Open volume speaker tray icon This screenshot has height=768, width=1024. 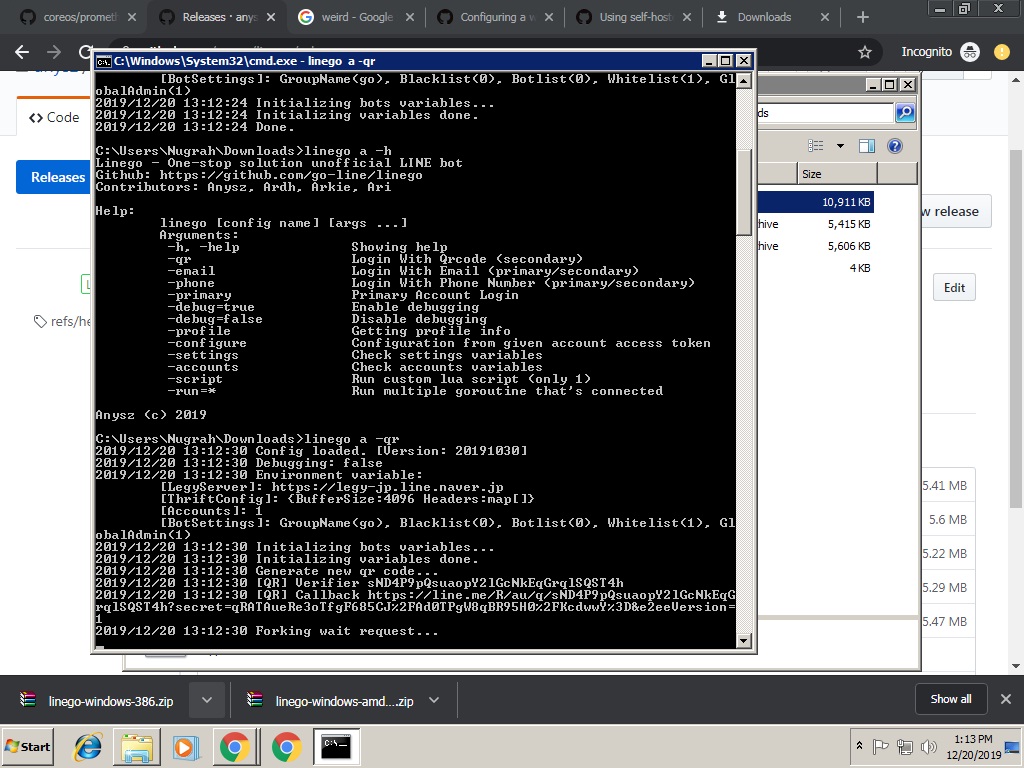point(928,746)
